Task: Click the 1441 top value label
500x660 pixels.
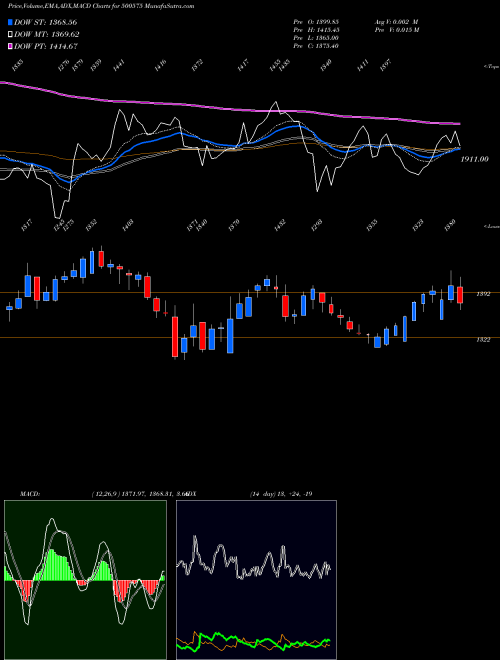Action: (x=119, y=65)
